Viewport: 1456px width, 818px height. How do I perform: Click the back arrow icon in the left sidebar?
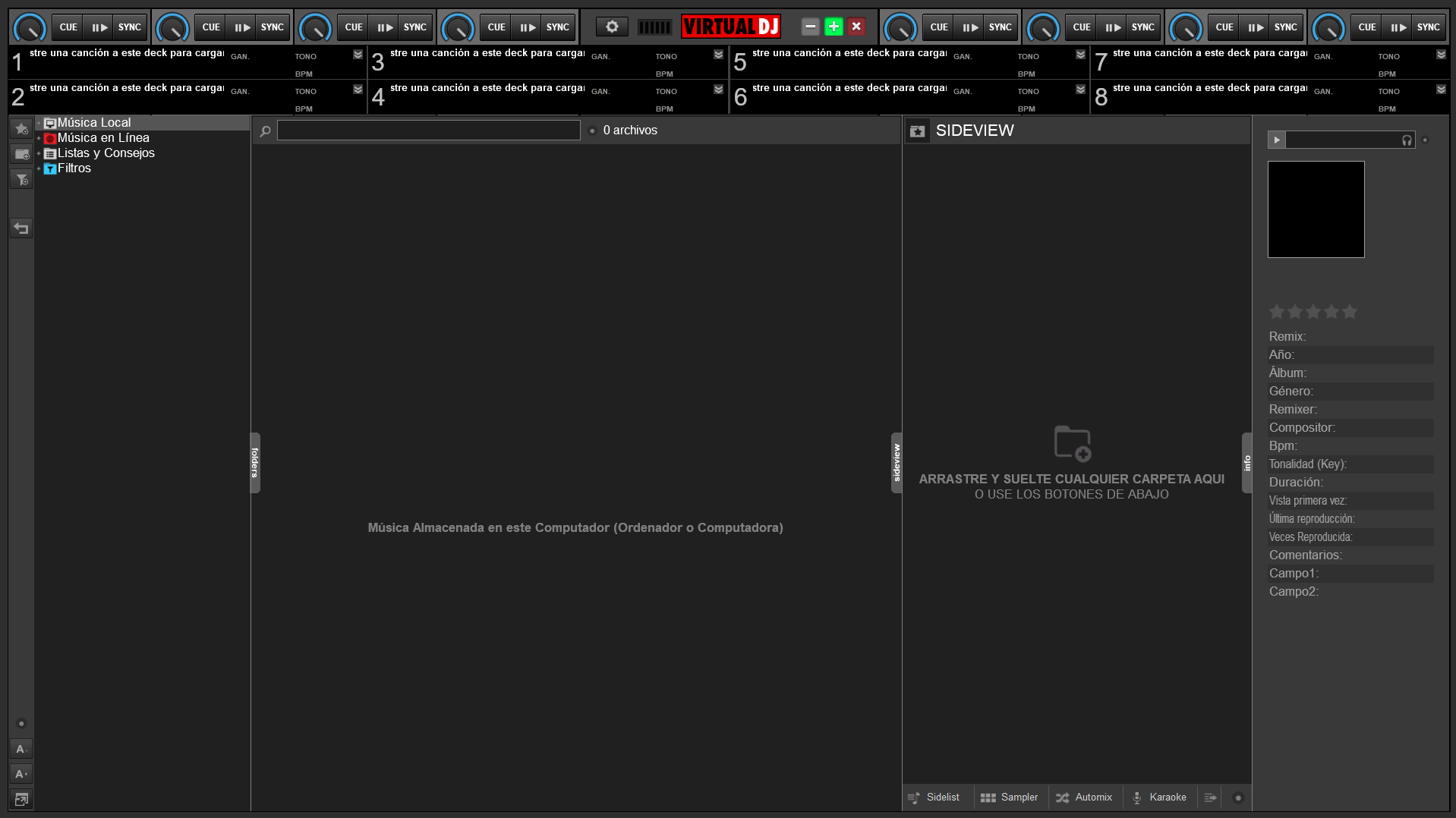coord(21,228)
